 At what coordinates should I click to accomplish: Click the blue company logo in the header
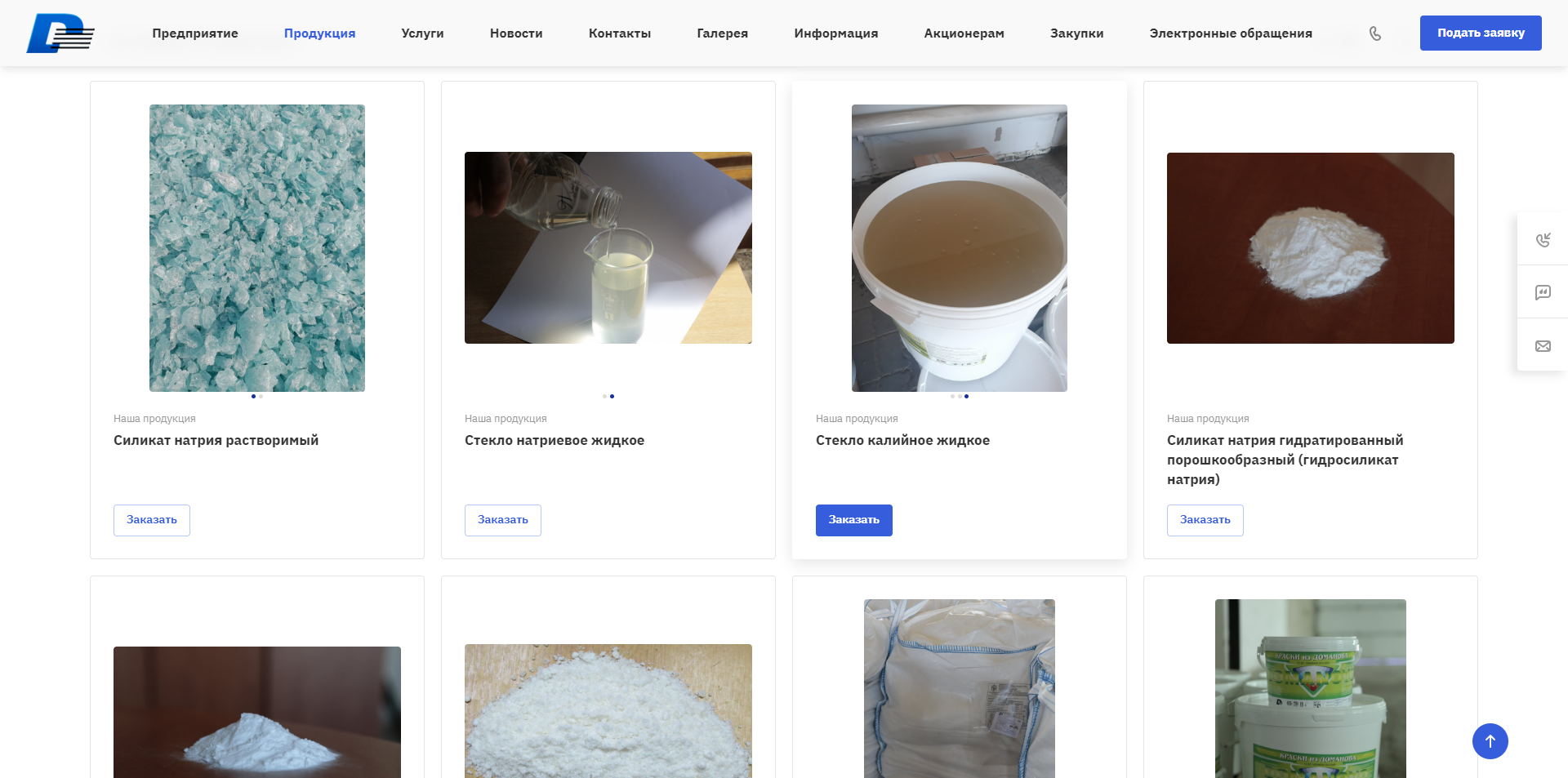point(60,33)
